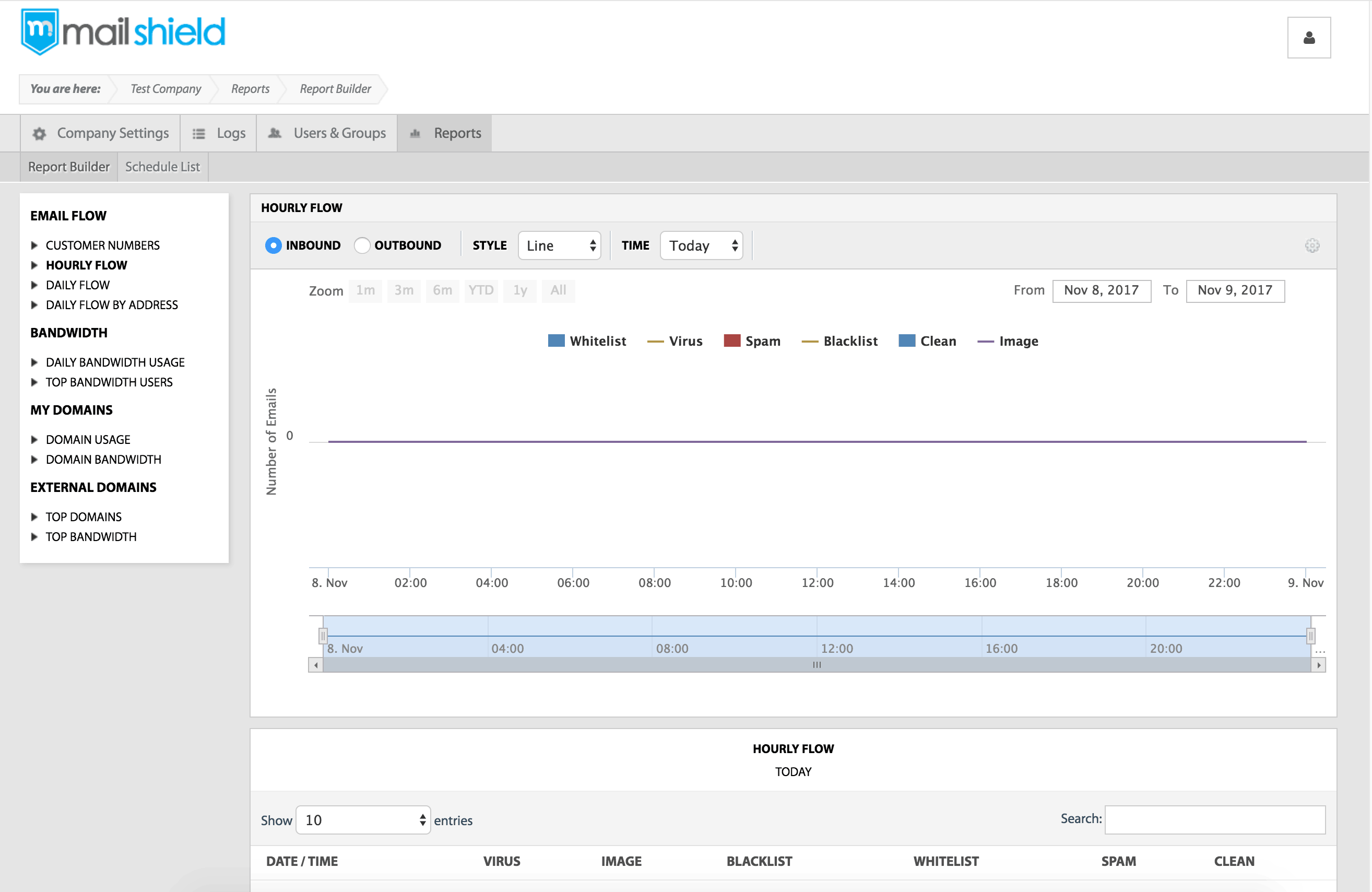Click the chart navigator scrollbar thumb
This screenshot has width=1372, height=892.
(817, 665)
